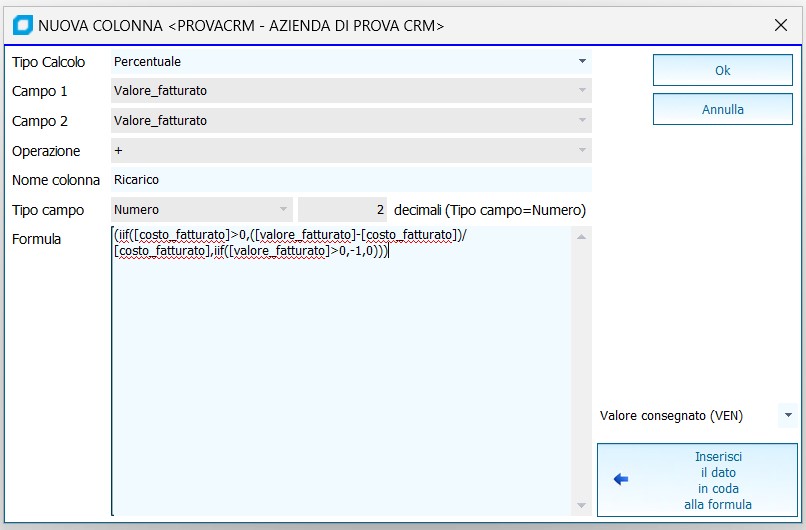
Task: Click the Tipo campo label
Action: coord(48,210)
